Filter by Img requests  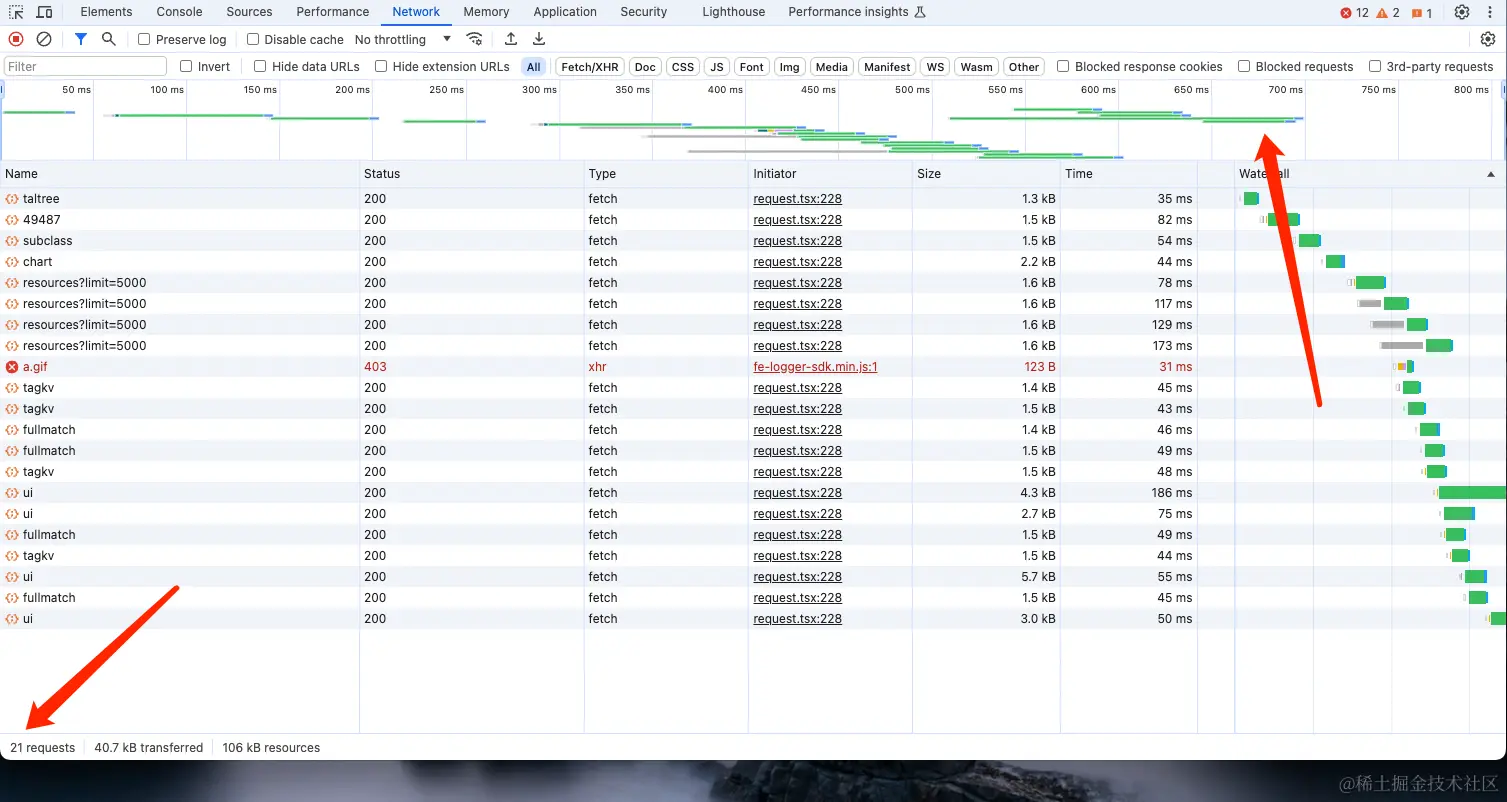pos(790,67)
